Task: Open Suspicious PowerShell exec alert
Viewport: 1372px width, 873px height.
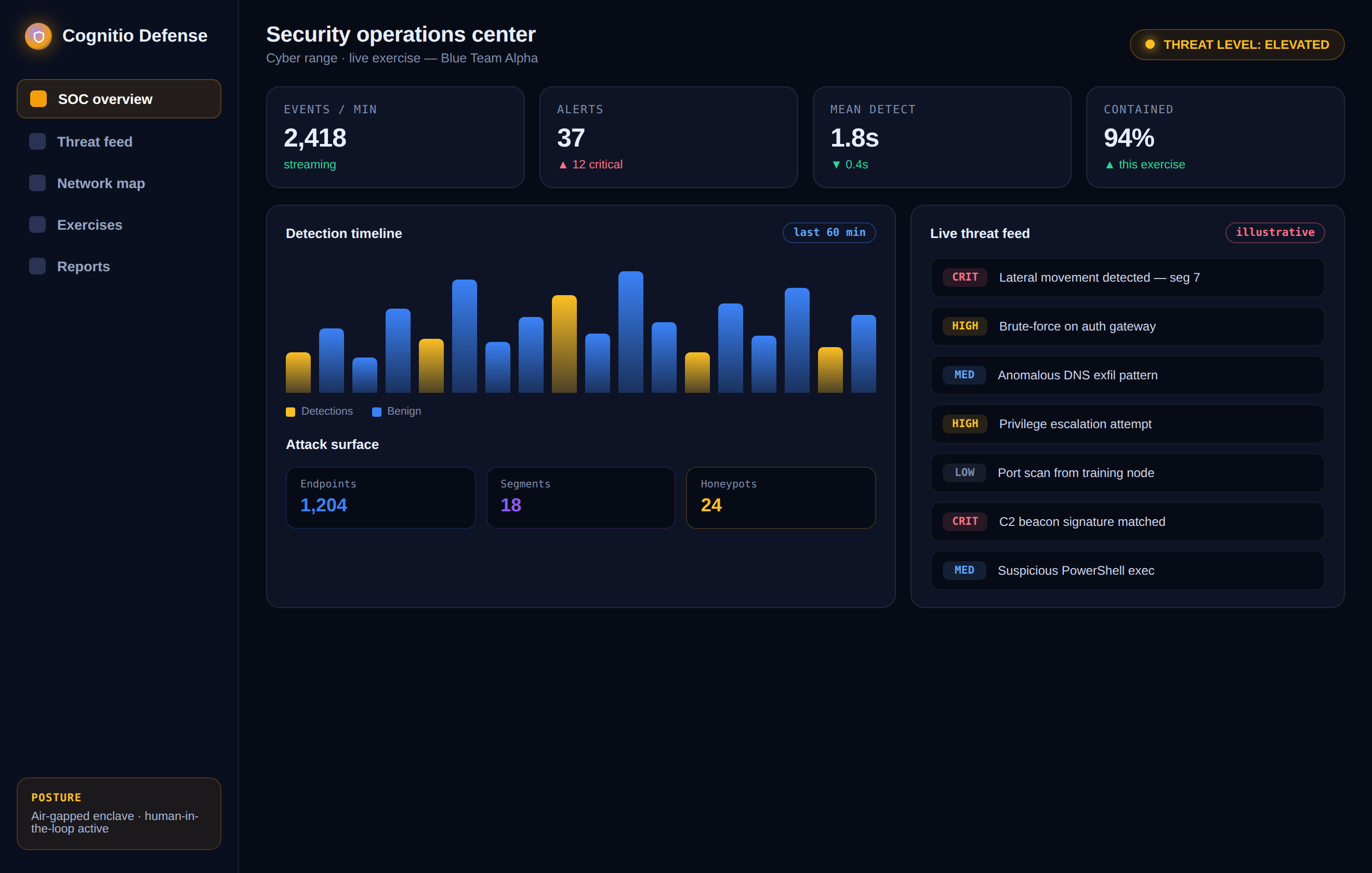Action: [x=1128, y=571]
